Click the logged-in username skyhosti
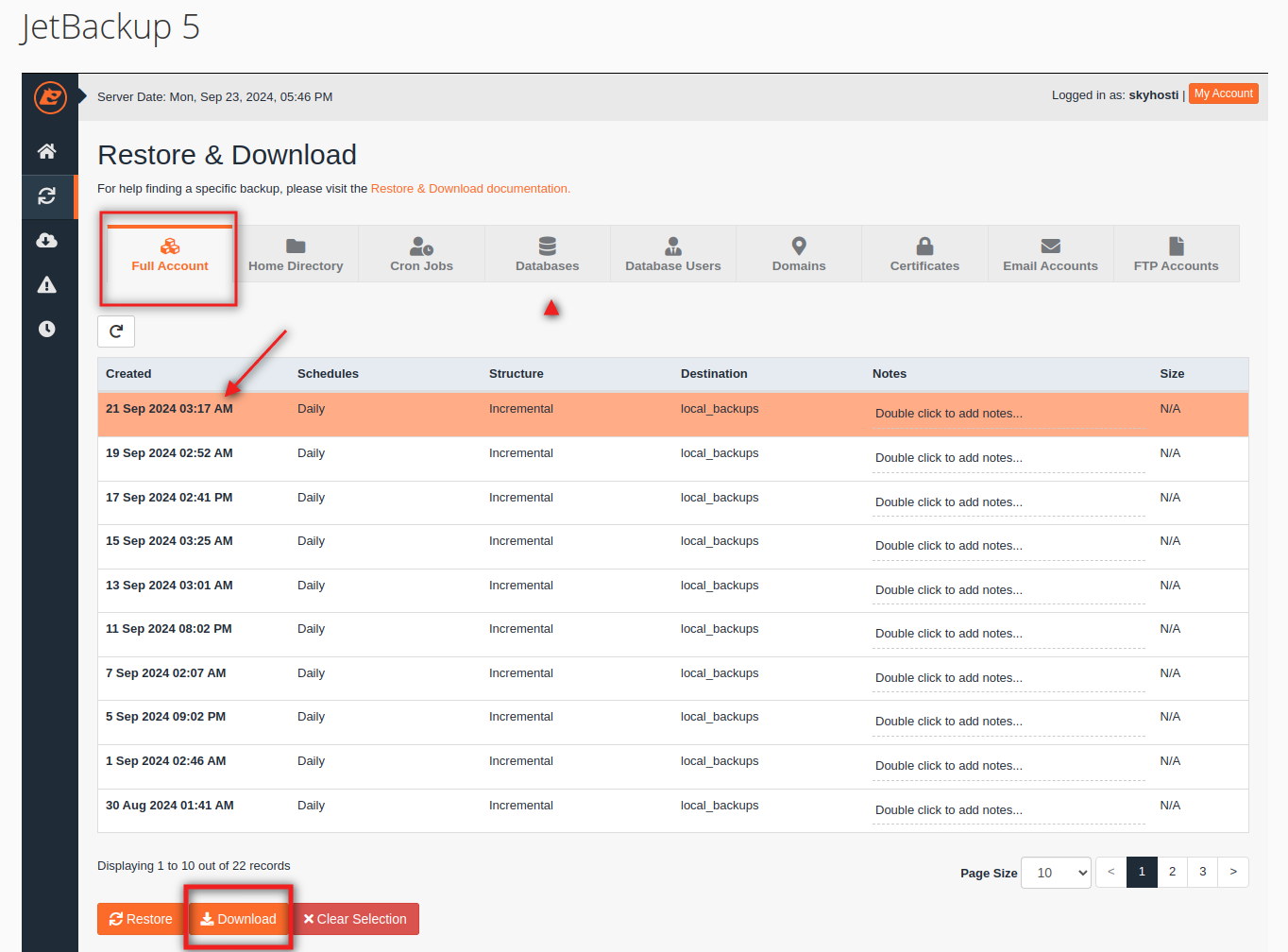The width and height of the screenshot is (1288, 952). click(1153, 95)
